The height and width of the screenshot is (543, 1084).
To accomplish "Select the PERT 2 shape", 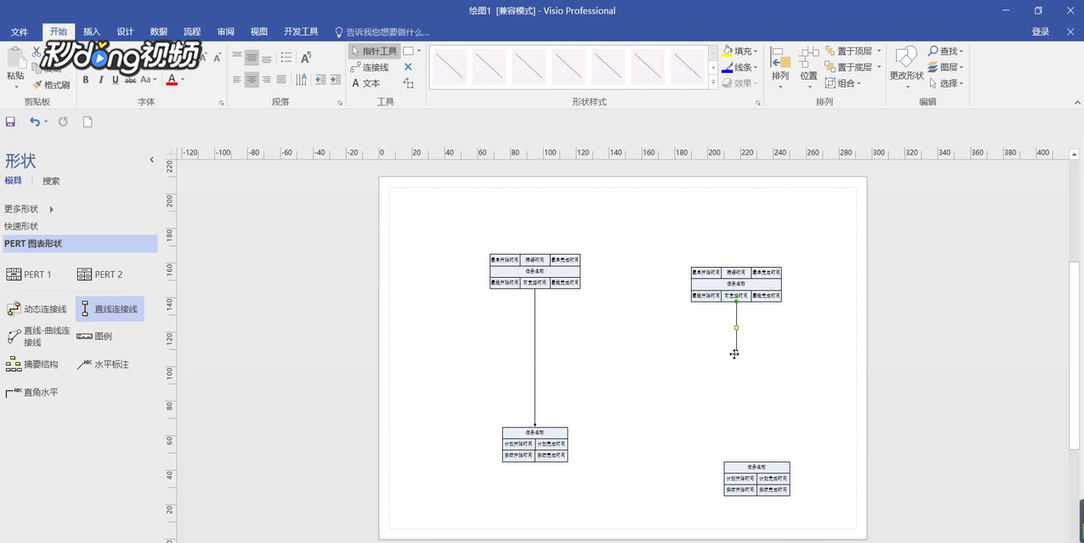I will 100,275.
